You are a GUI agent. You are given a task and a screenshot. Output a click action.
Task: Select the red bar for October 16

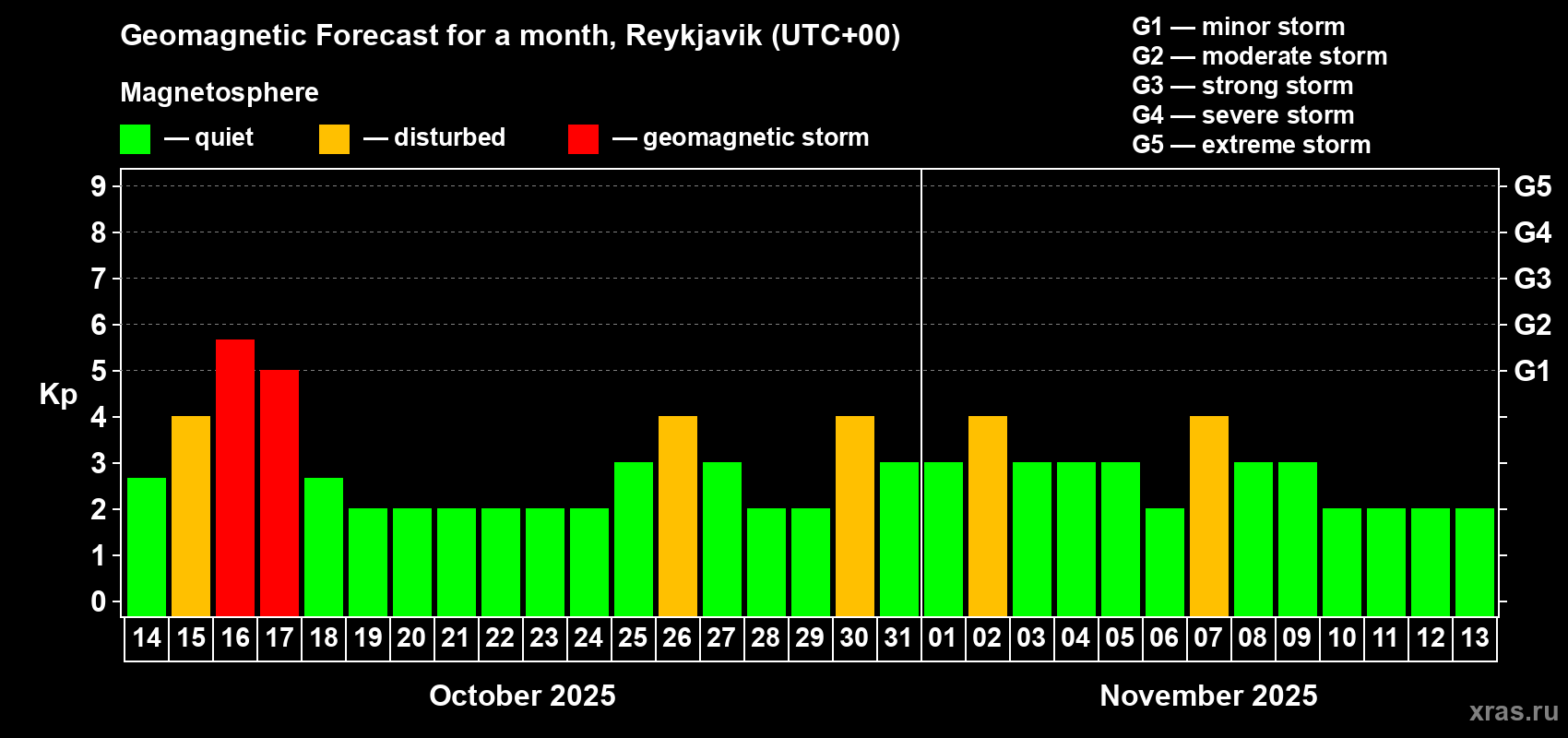tap(235, 478)
